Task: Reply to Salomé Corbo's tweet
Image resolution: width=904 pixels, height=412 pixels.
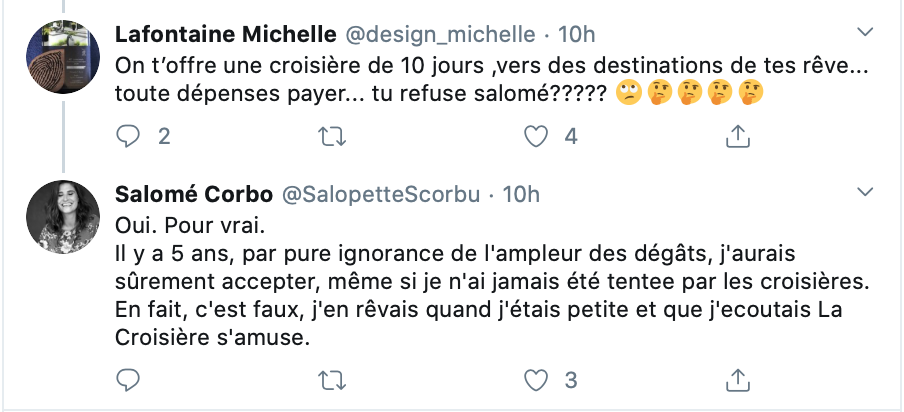Action: 130,379
